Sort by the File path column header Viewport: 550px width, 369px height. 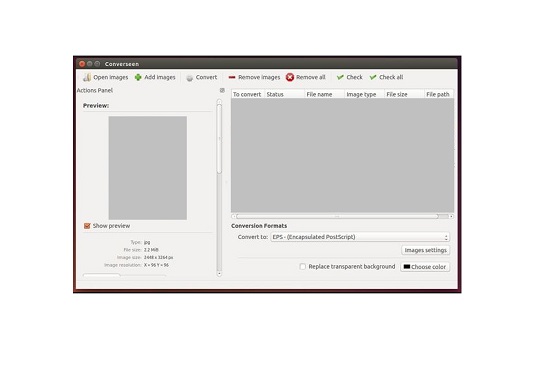(x=438, y=94)
